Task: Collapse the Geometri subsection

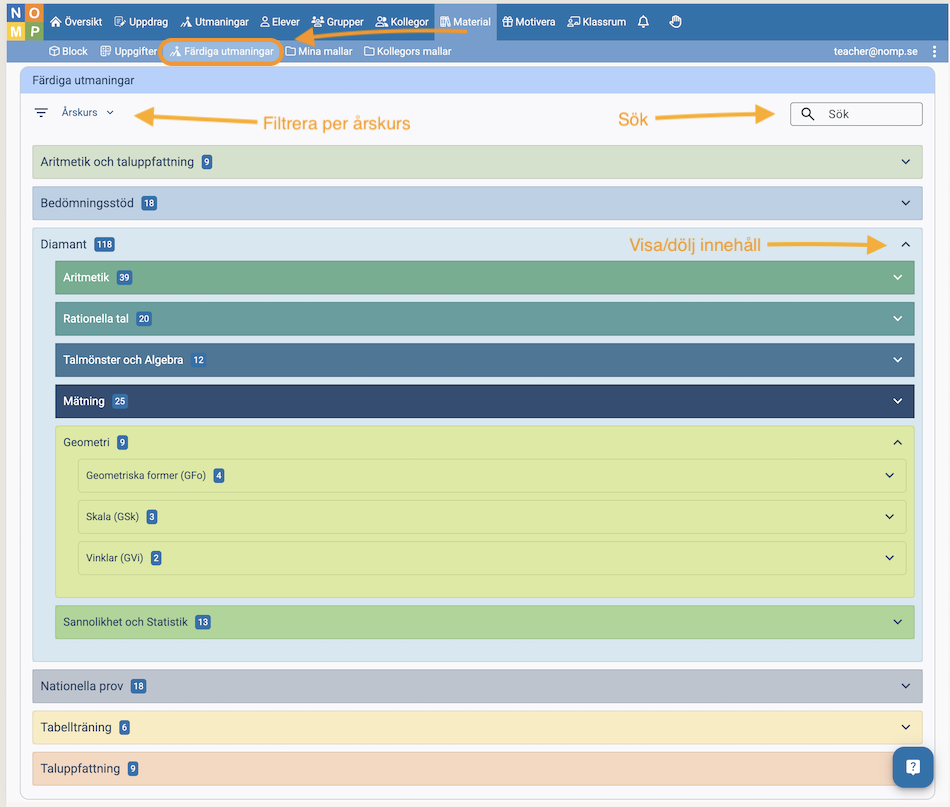Action: (x=897, y=442)
